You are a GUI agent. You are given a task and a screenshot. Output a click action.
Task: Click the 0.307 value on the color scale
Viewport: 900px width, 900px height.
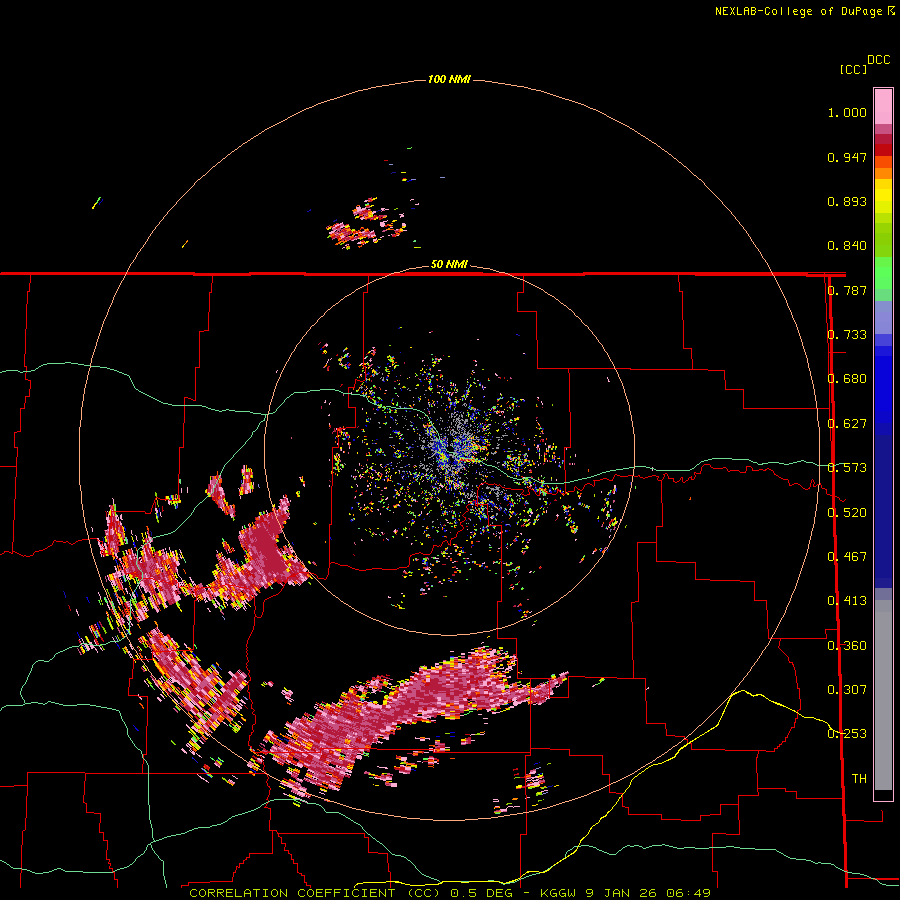click(x=847, y=690)
